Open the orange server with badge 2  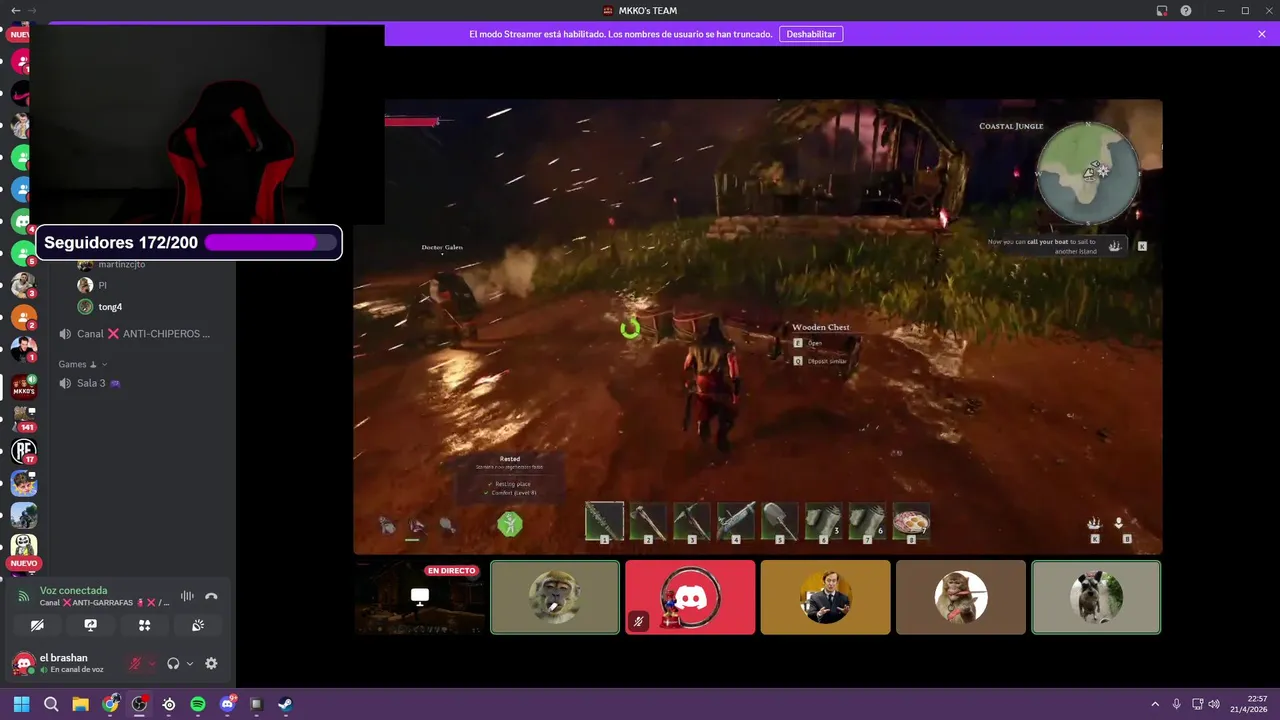(24, 318)
